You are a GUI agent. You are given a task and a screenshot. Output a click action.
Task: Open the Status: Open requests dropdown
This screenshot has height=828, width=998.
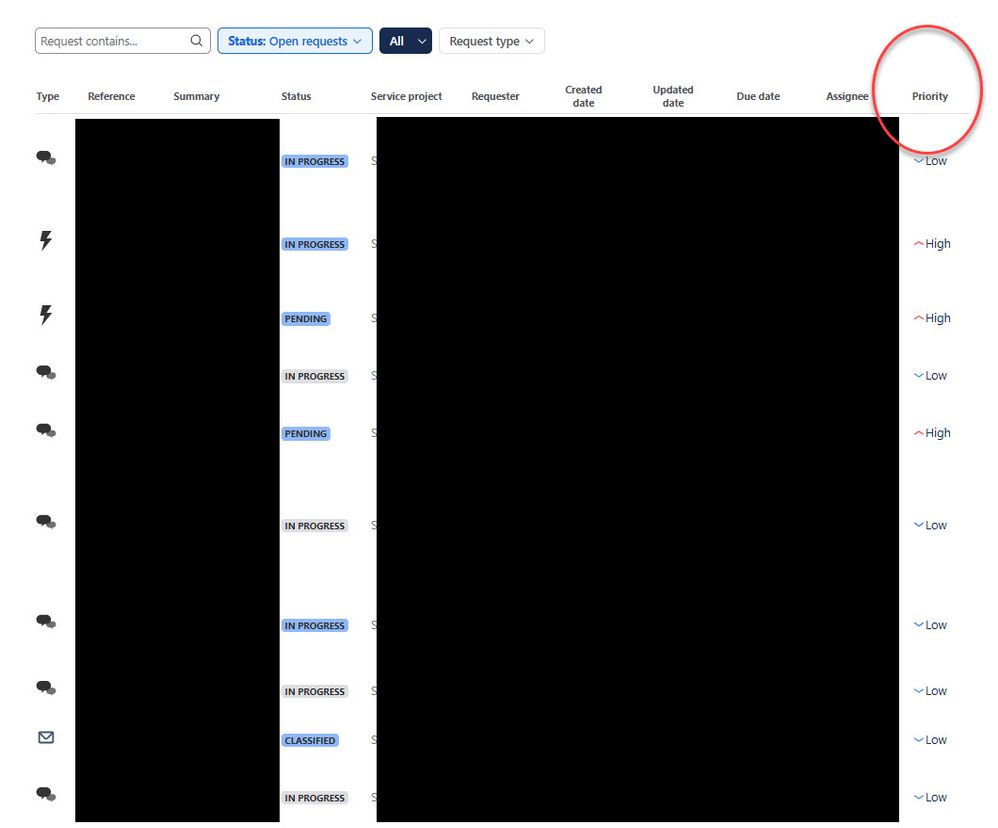click(295, 41)
